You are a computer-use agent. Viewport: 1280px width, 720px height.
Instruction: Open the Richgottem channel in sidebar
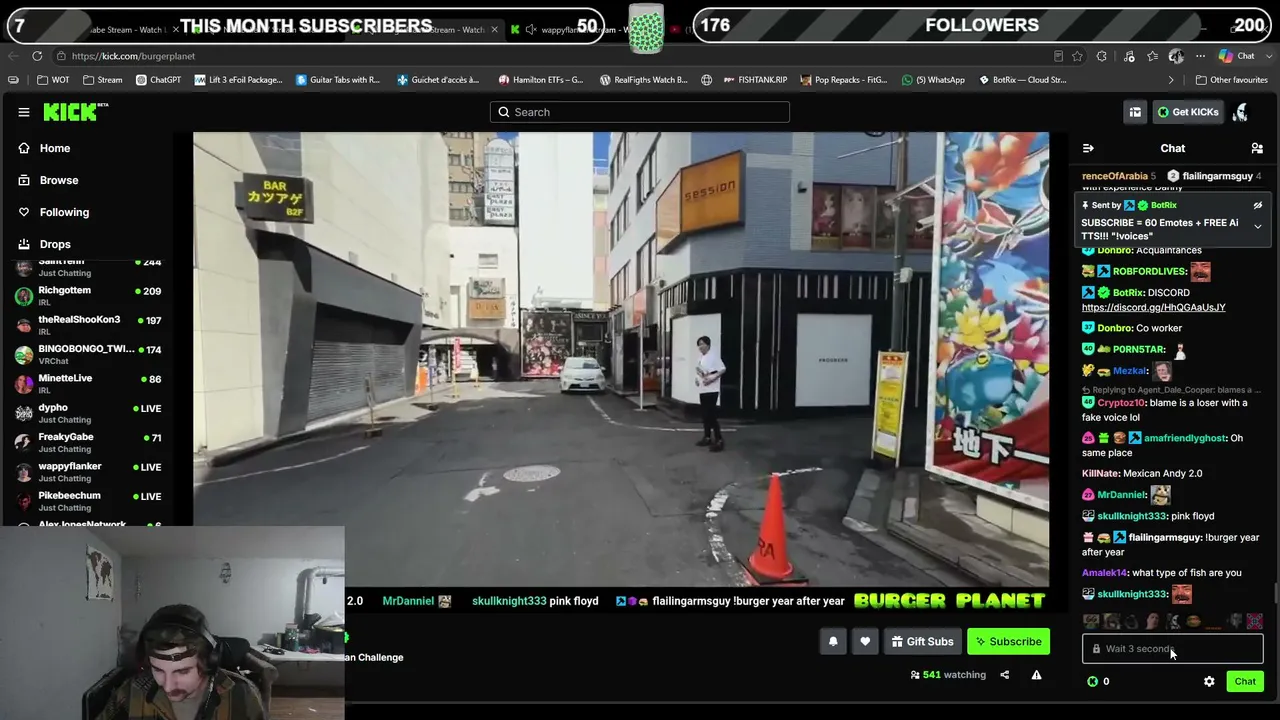[88, 296]
